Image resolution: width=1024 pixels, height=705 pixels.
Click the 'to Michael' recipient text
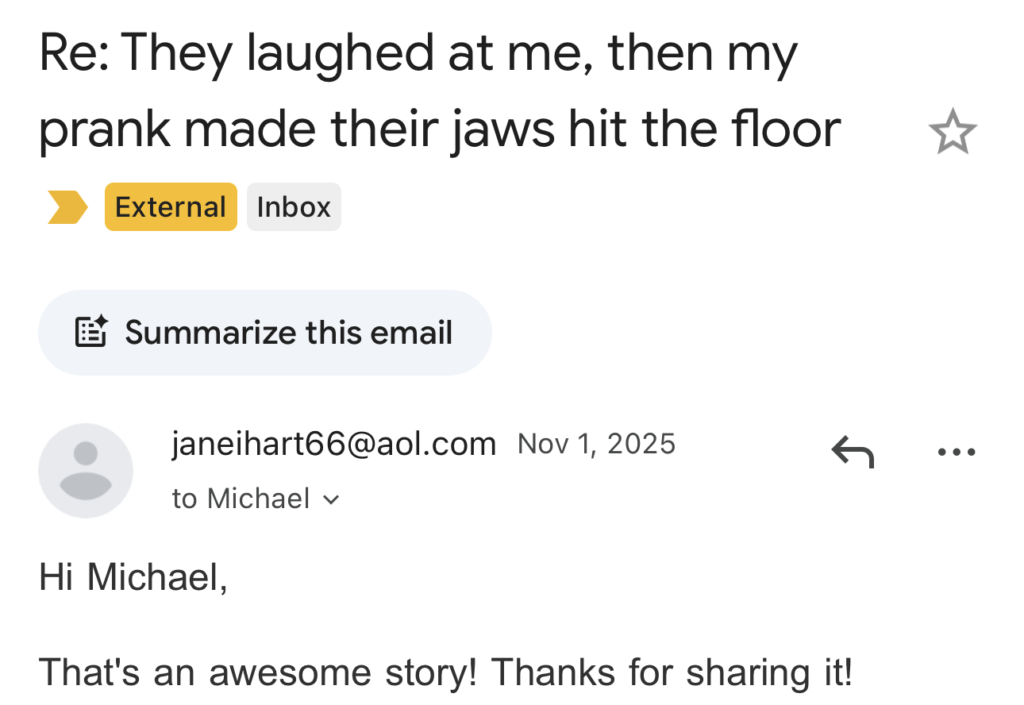[241, 498]
